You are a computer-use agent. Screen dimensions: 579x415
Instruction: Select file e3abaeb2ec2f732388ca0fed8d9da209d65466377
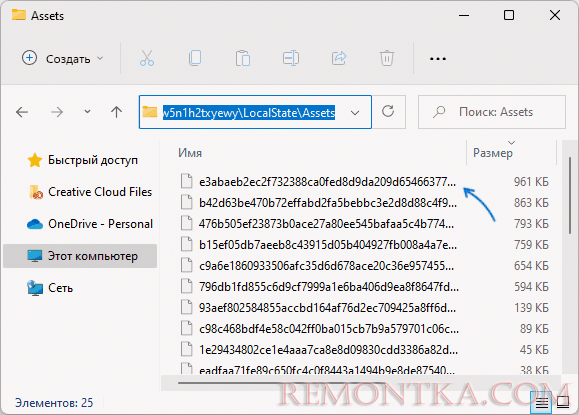[327, 182]
